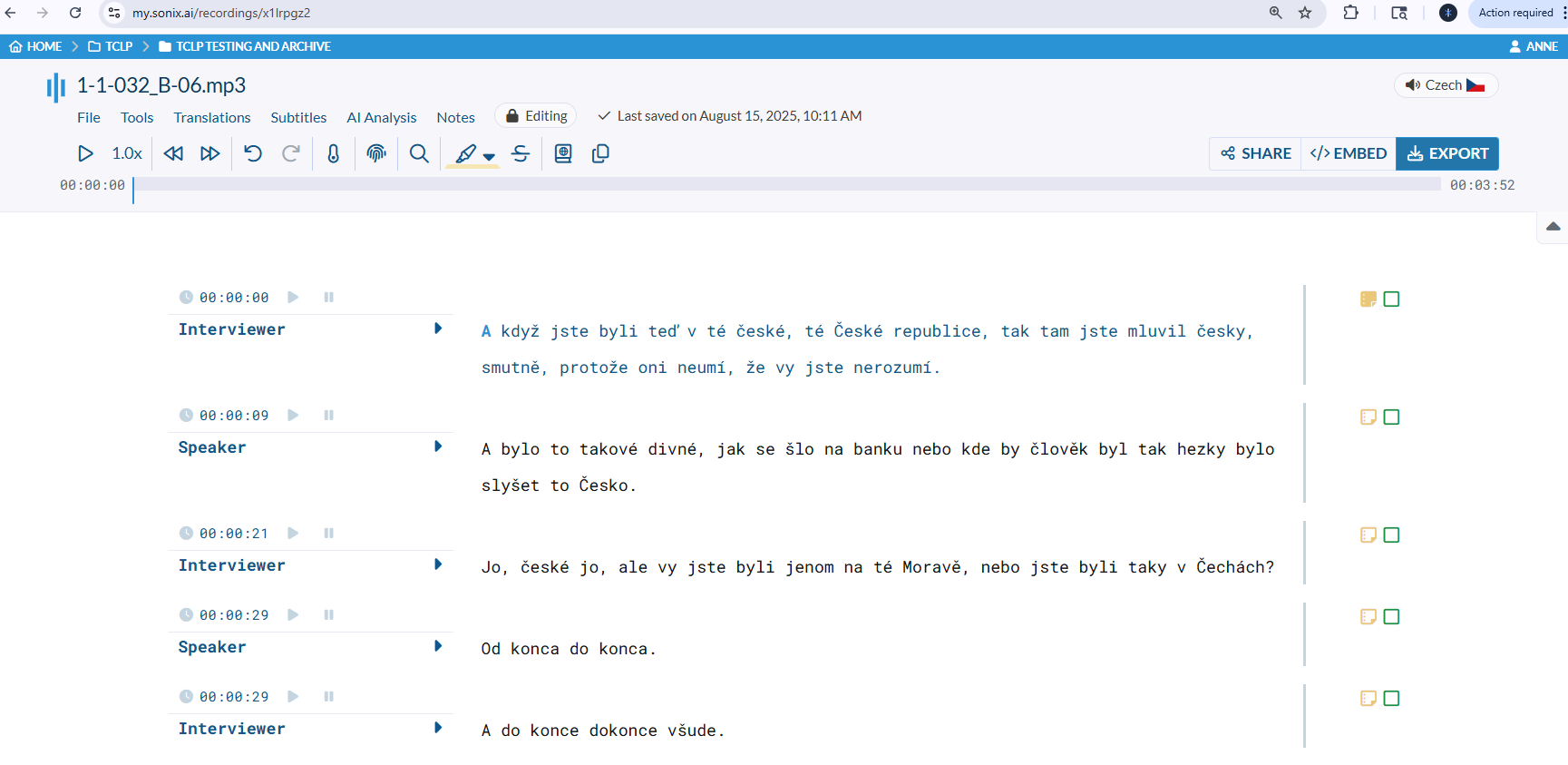Reload the browser page
This screenshot has width=1568, height=765.
[x=75, y=13]
